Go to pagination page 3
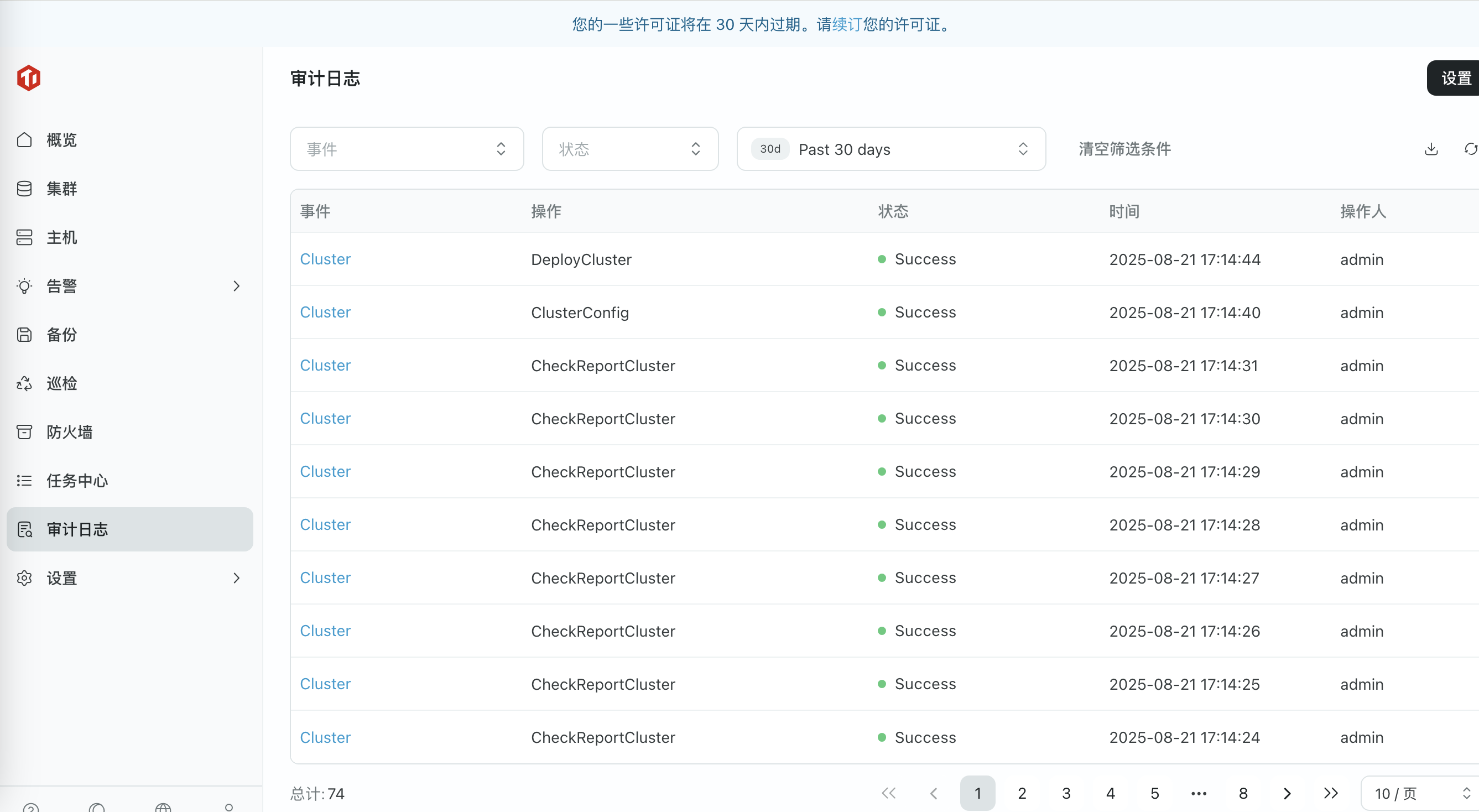The height and width of the screenshot is (812, 1479). pyautogui.click(x=1066, y=794)
